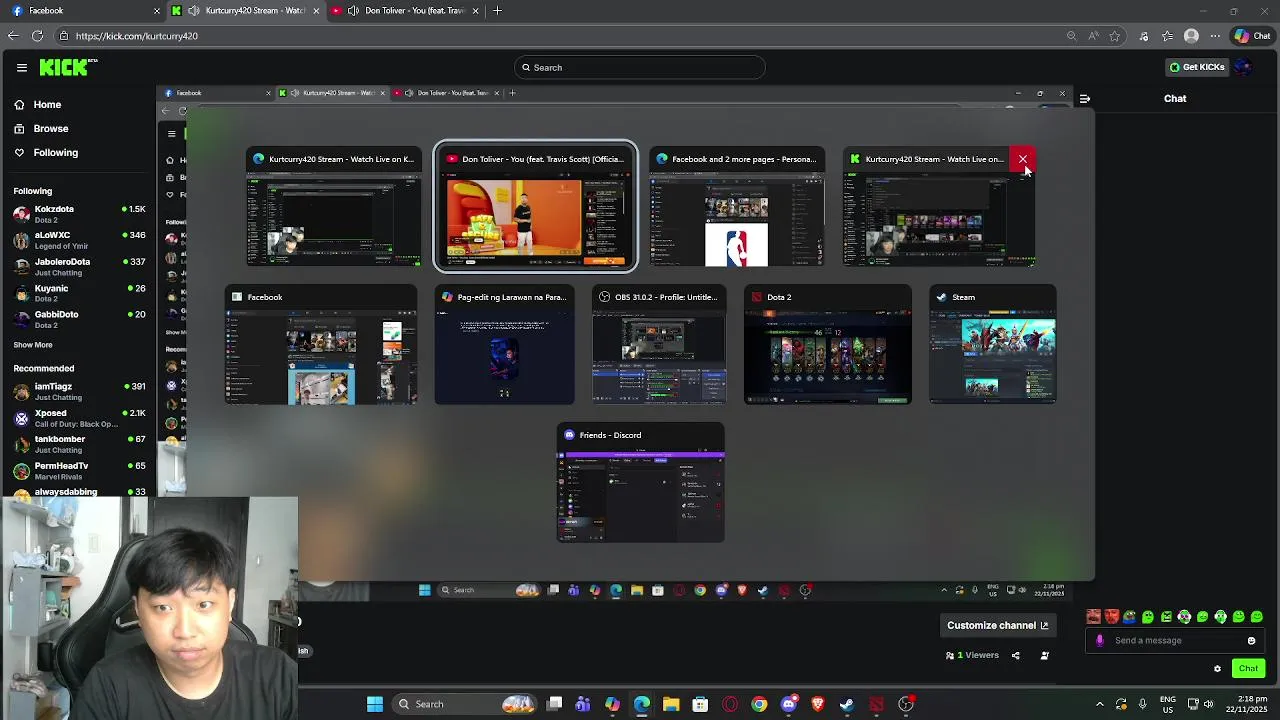Toggle the volume icon in the system tray
This screenshot has height=720, width=1280.
[x=1207, y=704]
